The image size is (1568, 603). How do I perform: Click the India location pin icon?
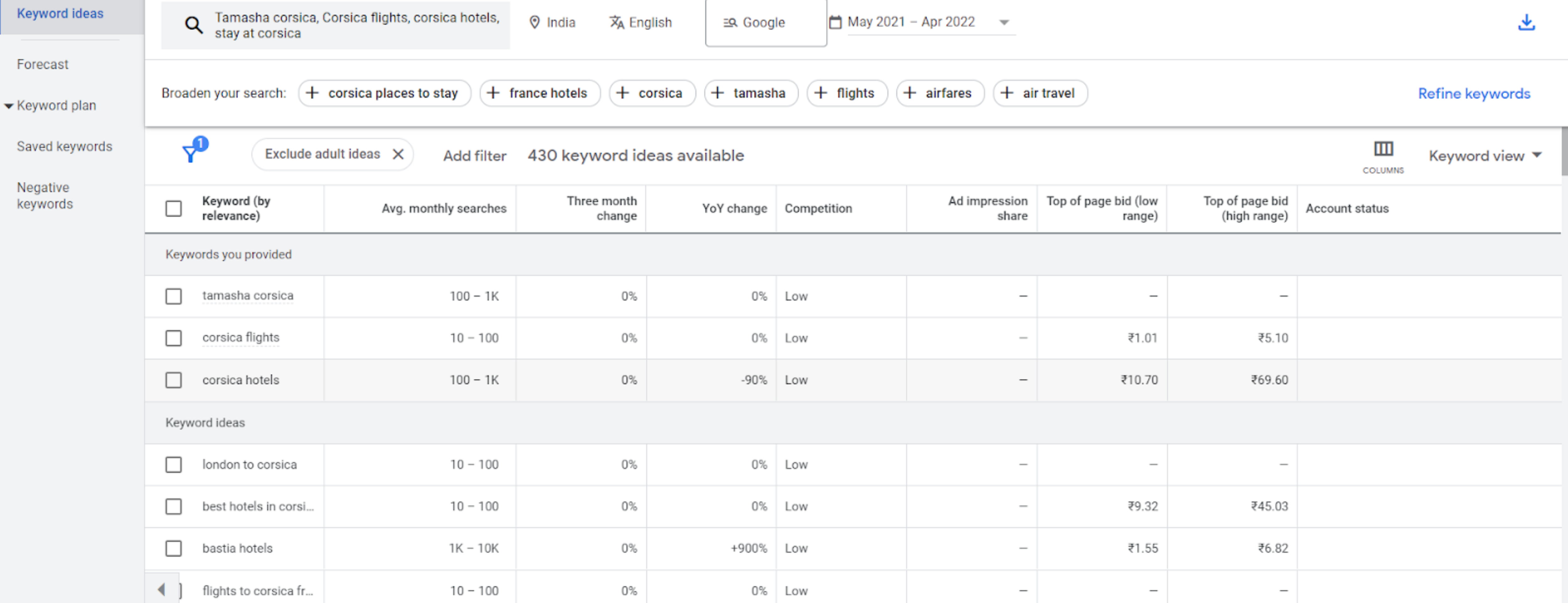click(534, 23)
